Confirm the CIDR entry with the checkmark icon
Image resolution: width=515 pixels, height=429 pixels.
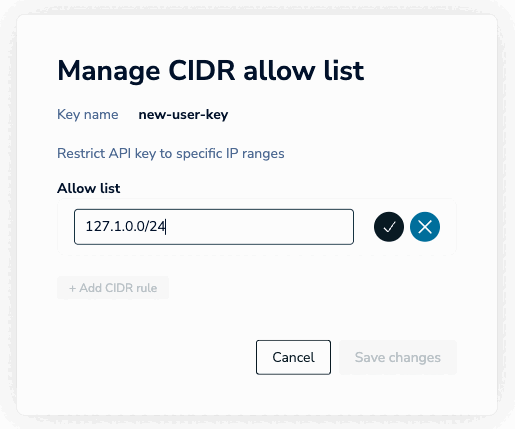389,227
